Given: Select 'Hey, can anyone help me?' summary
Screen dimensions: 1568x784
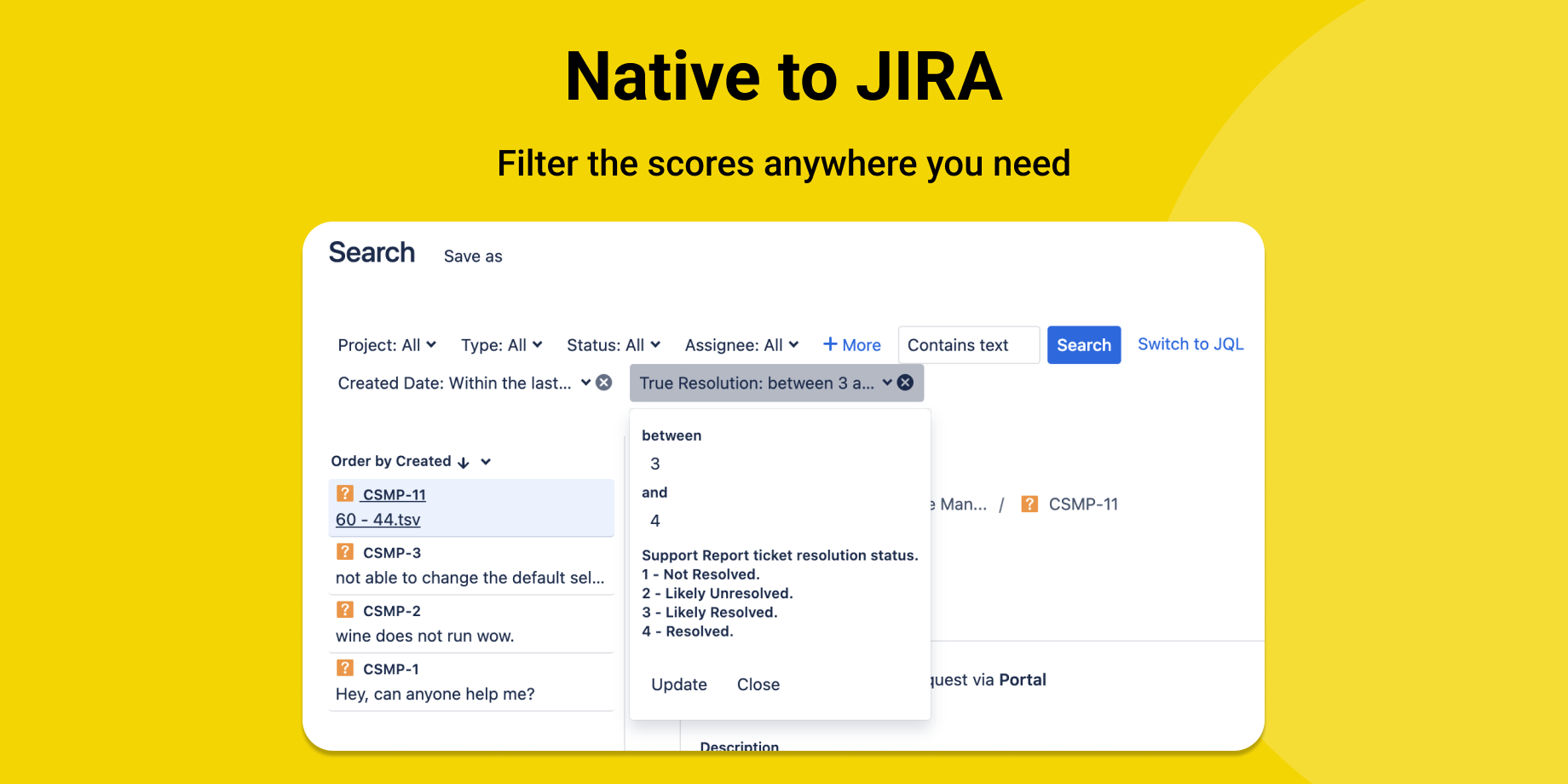Looking at the screenshot, I should (x=435, y=694).
